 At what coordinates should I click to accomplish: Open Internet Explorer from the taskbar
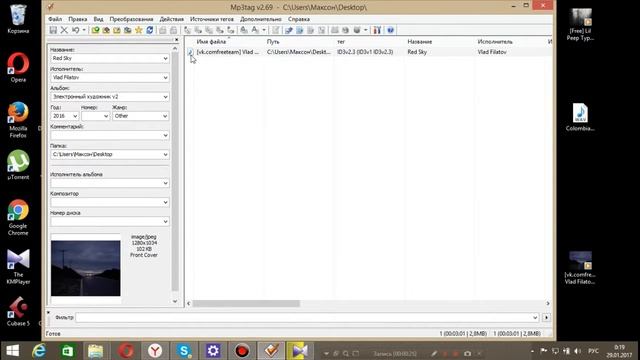[39, 351]
